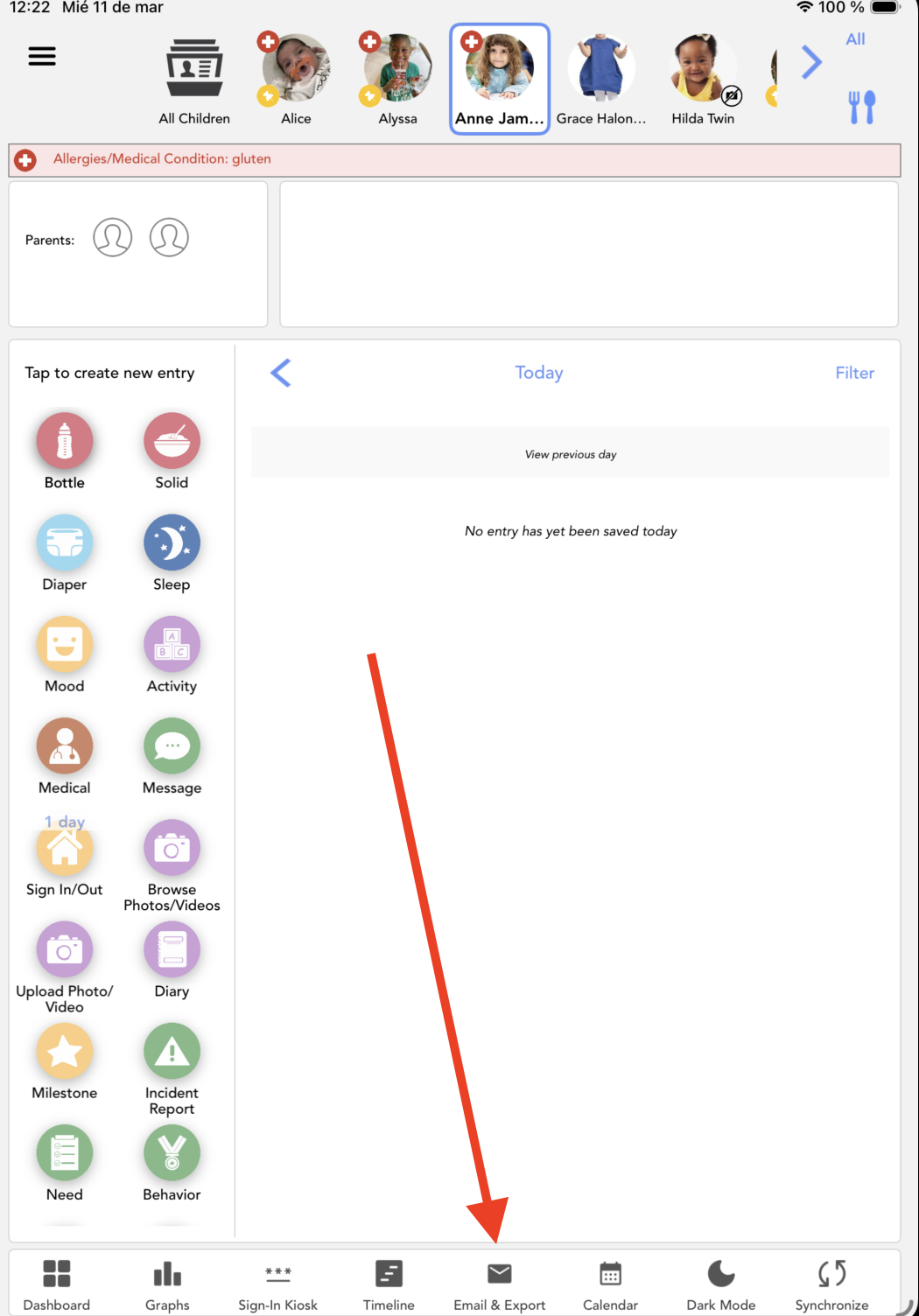919x1316 pixels.
Task: Create a new Behavior entry
Action: click(x=172, y=1153)
